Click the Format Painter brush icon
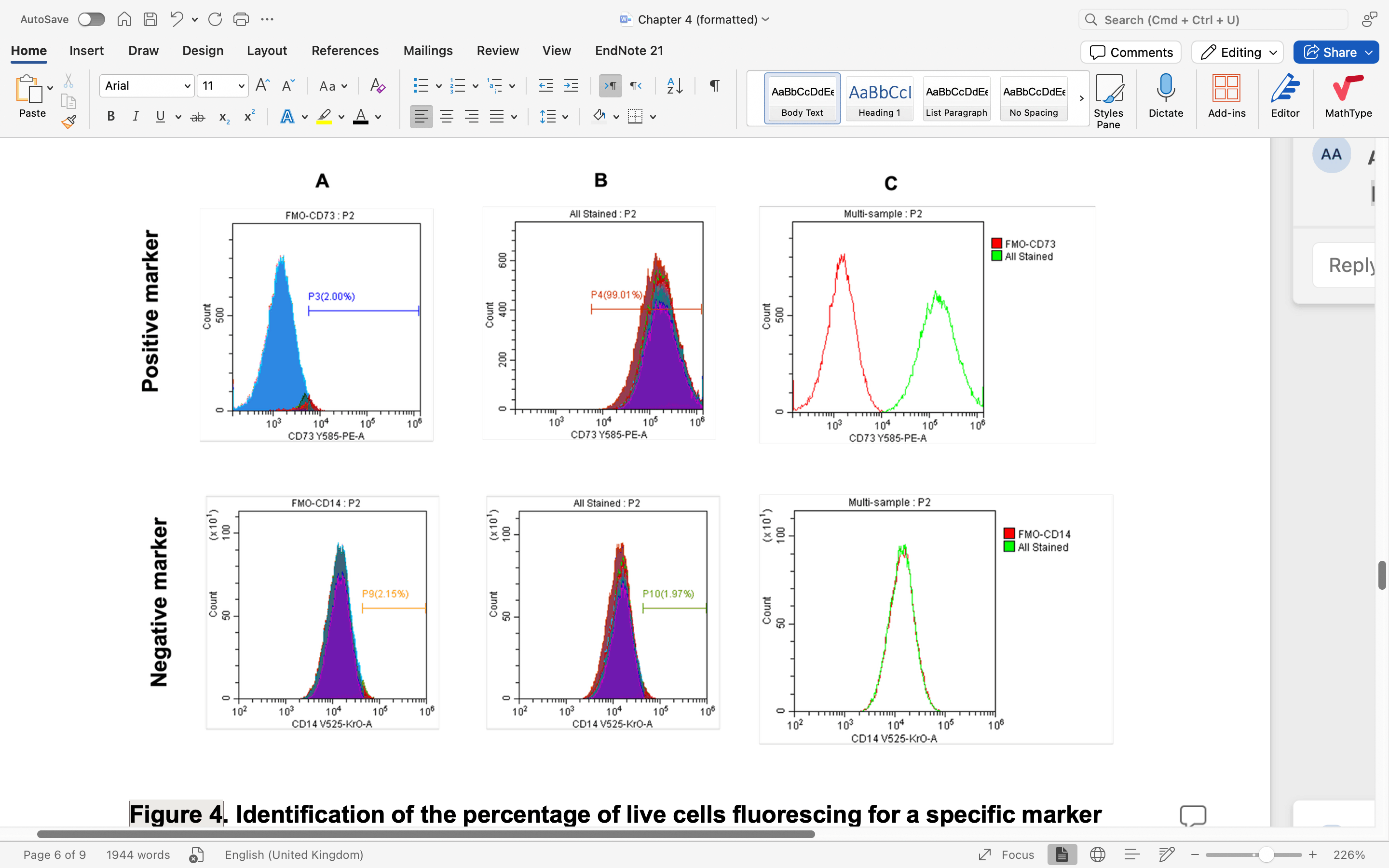This screenshot has height=868, width=1389. [x=69, y=122]
